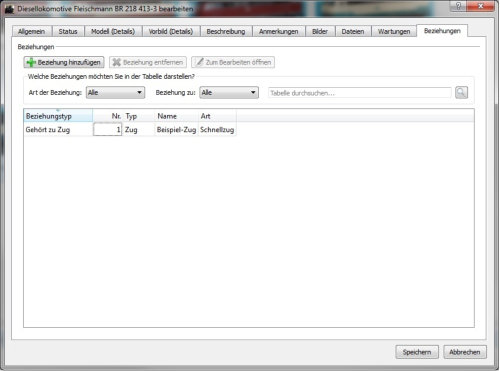Click the Abbrechen button
Viewport: 500px width, 371px height.
465,352
